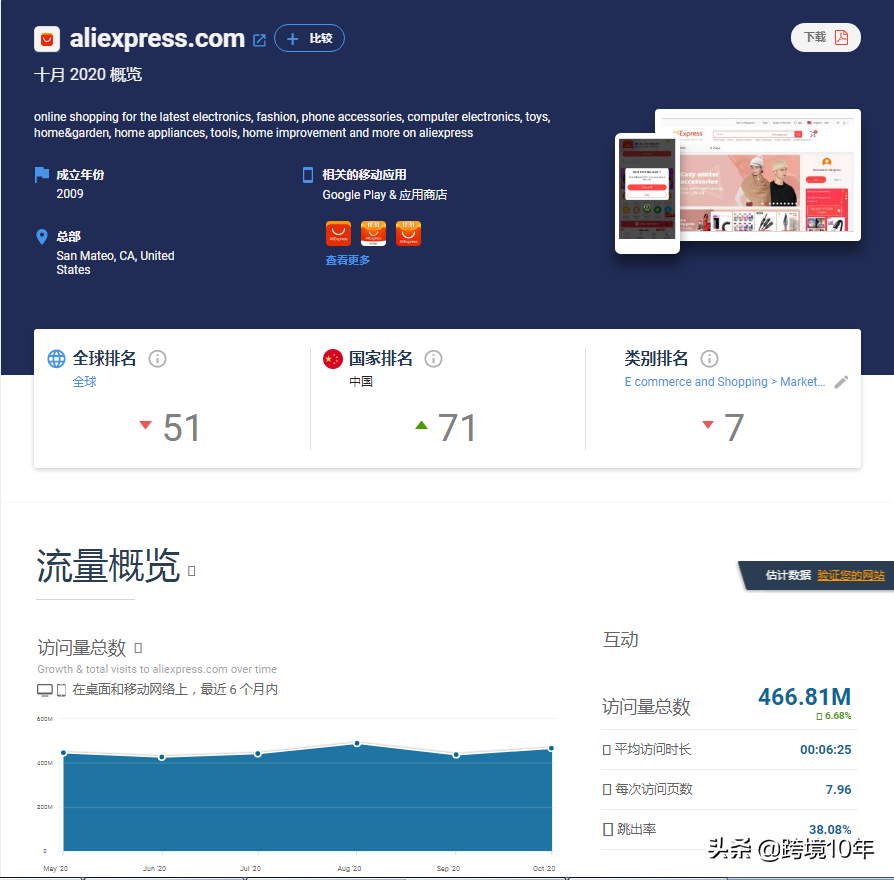The image size is (894, 880).
Task: Click the 总部 location pin icon
Action: point(42,237)
